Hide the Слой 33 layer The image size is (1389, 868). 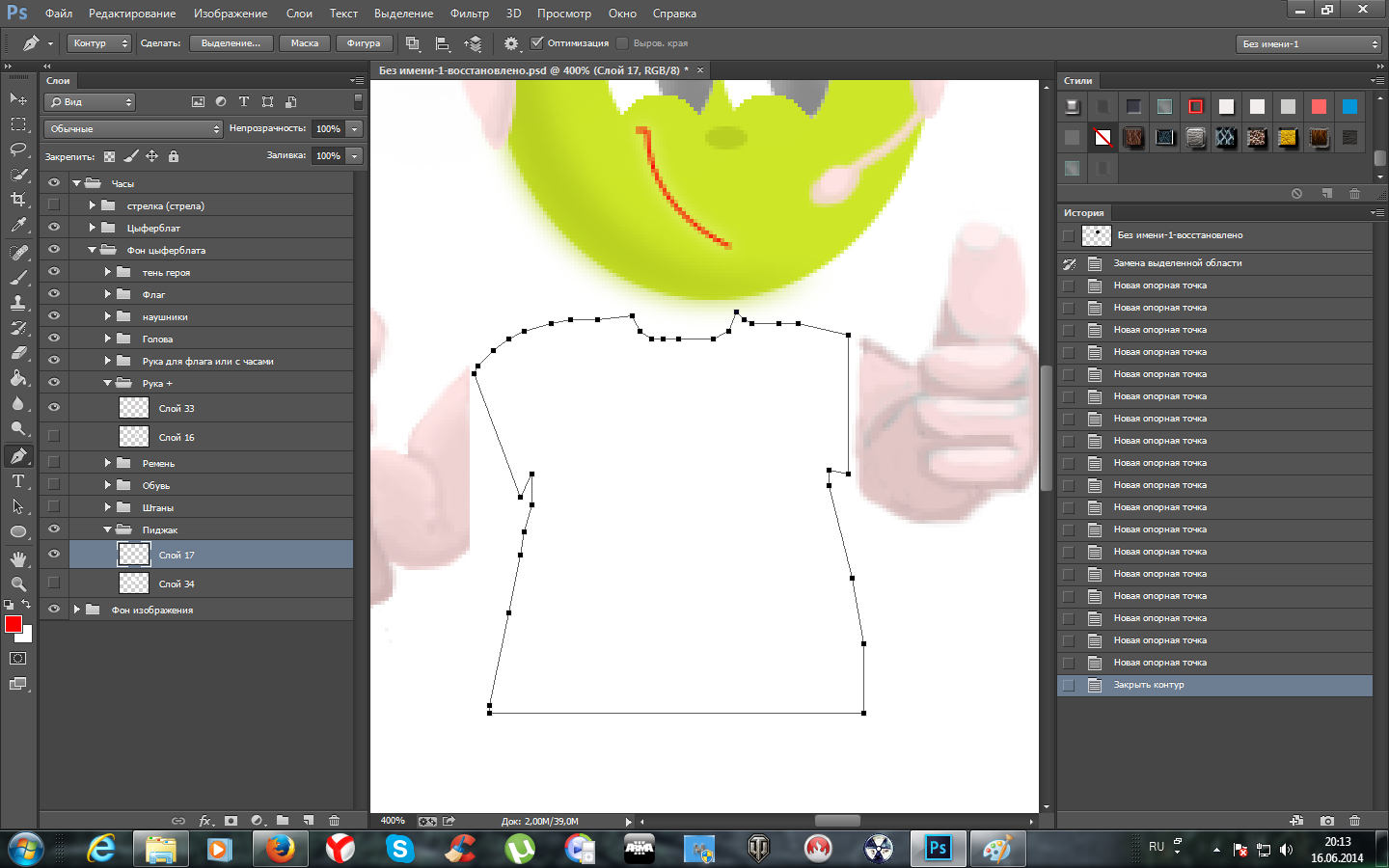coord(54,407)
